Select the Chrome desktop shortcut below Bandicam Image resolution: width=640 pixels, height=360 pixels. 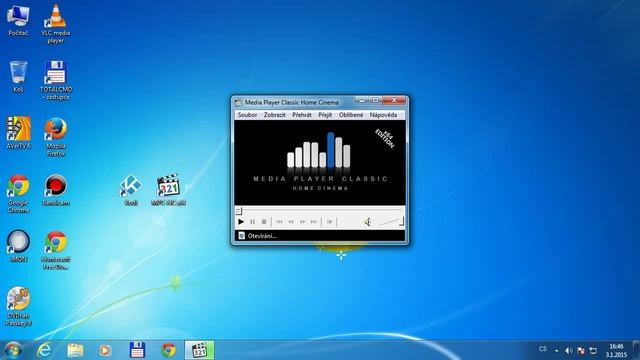point(56,250)
